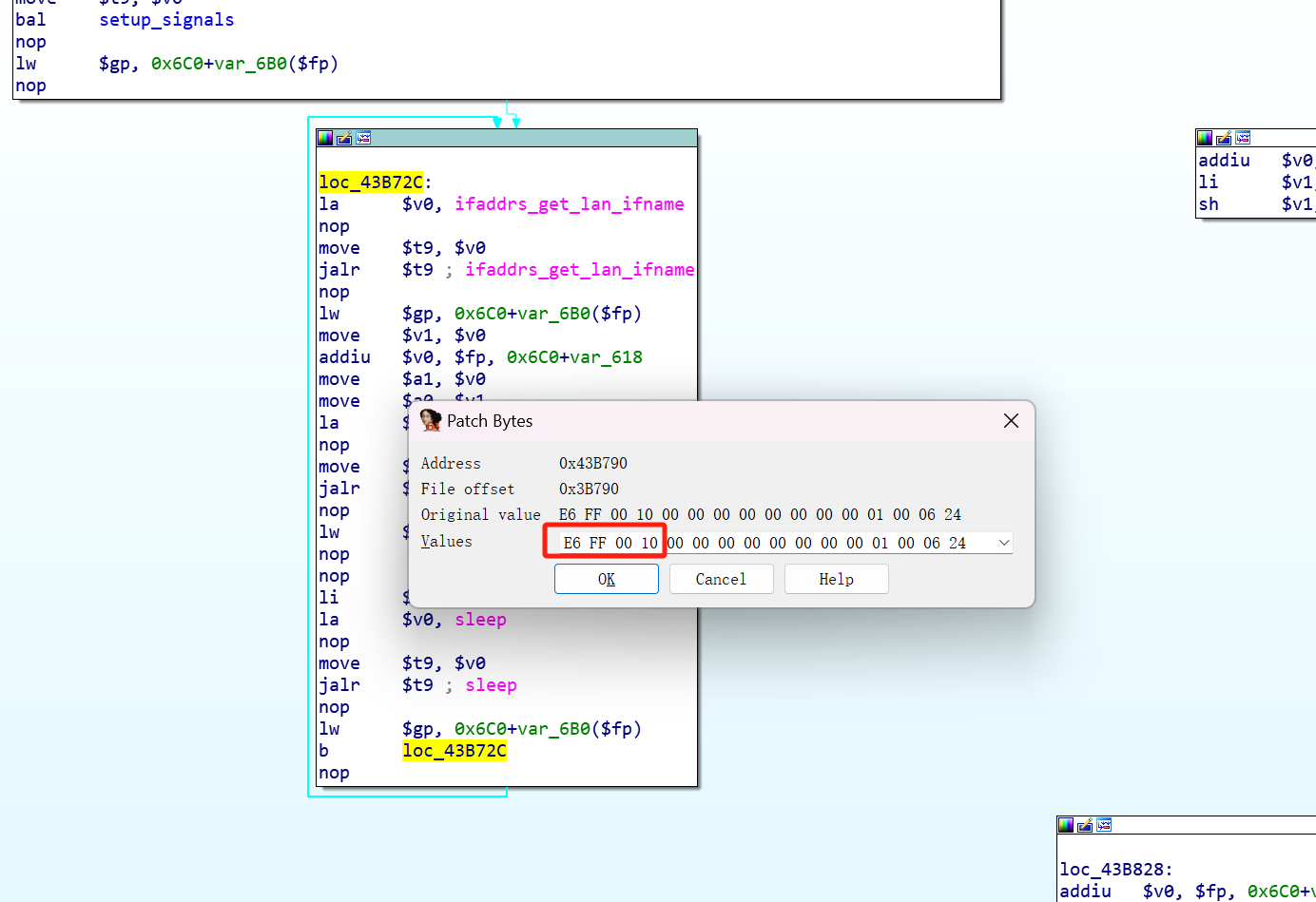Click the 'li $v1' line in right block
Image resolution: width=1316 pixels, height=902 pixels.
(1256, 182)
